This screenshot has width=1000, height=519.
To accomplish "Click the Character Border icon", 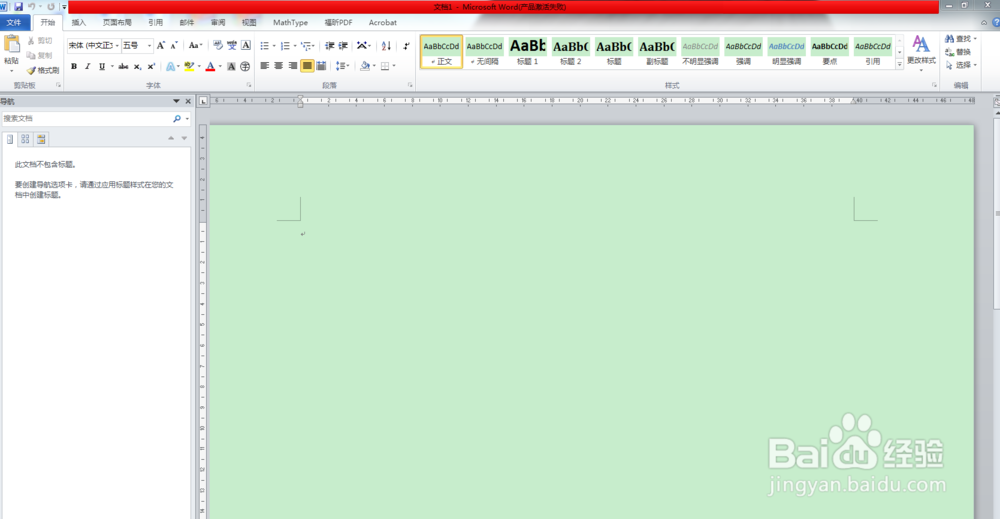I will 246,45.
